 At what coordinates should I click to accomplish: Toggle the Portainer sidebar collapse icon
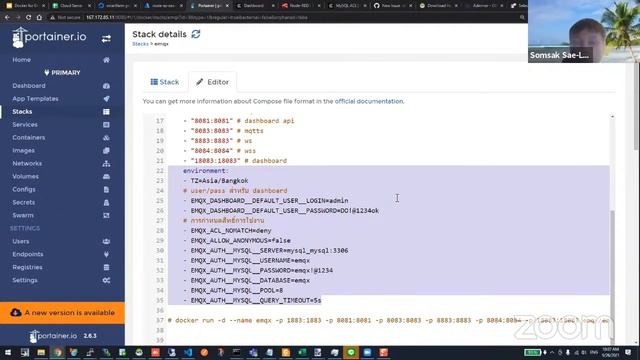click(x=106, y=39)
